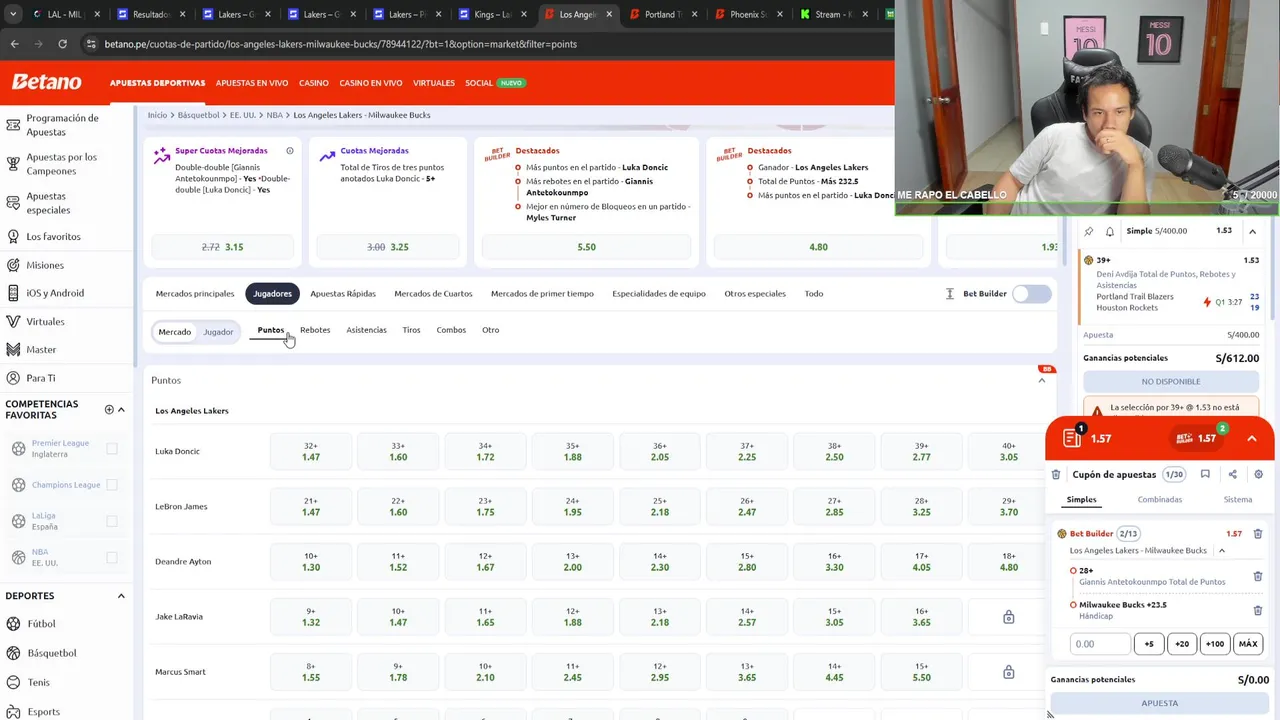This screenshot has height=720, width=1280.
Task: Click bookmark icon in Cupón de apuestas
Action: coord(1205,475)
